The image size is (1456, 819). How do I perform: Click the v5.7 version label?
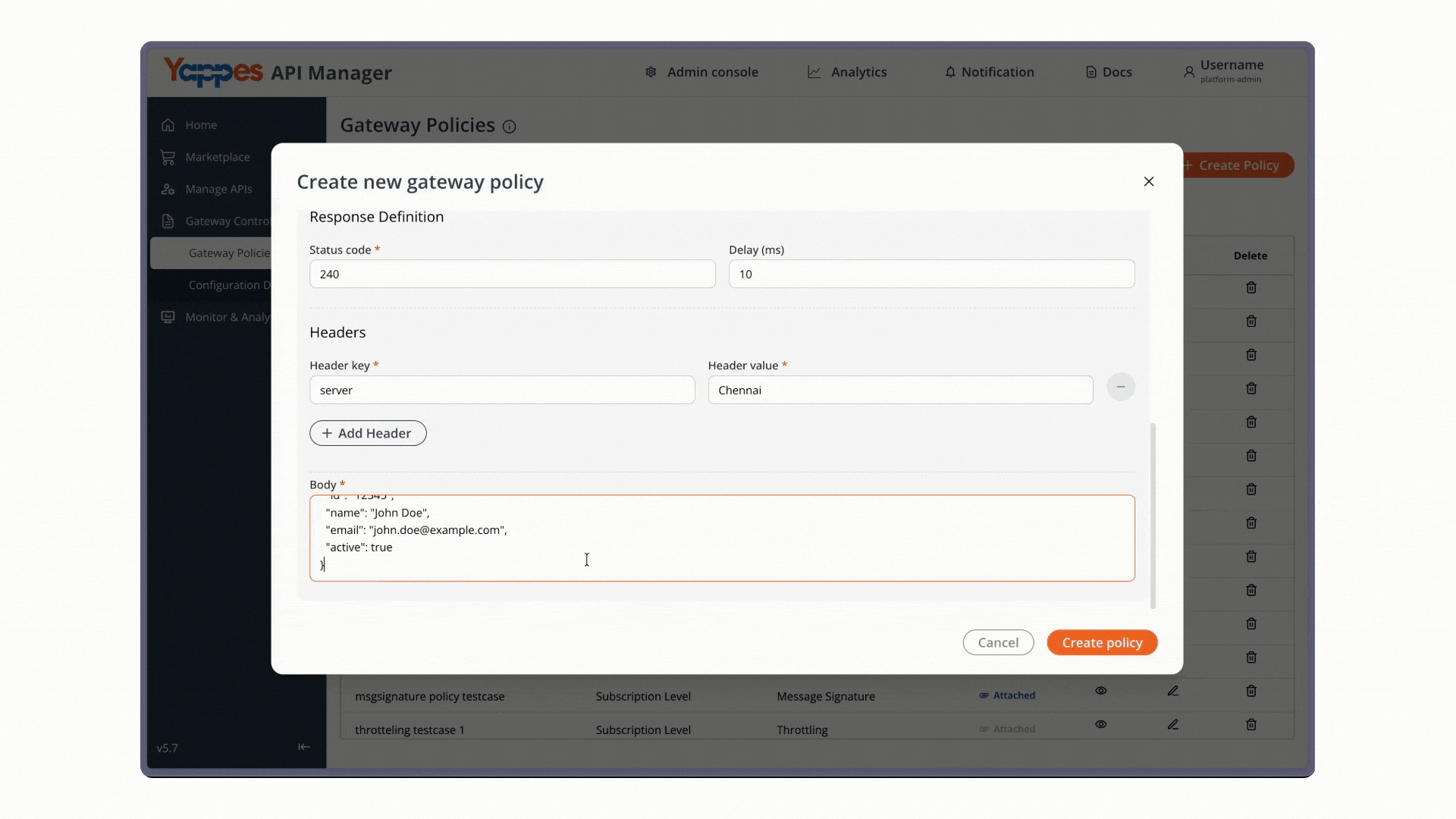167,748
